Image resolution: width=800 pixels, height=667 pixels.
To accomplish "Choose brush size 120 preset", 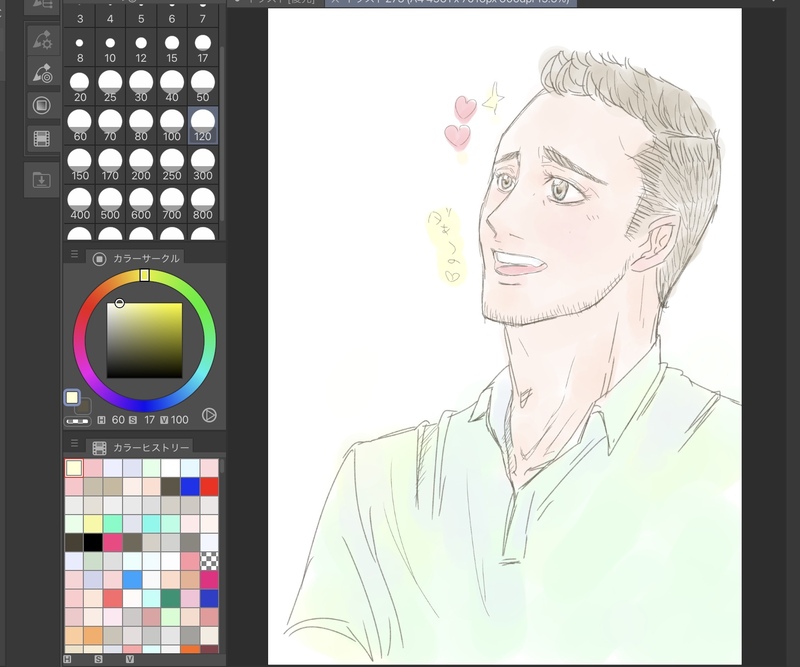I will [x=203, y=126].
